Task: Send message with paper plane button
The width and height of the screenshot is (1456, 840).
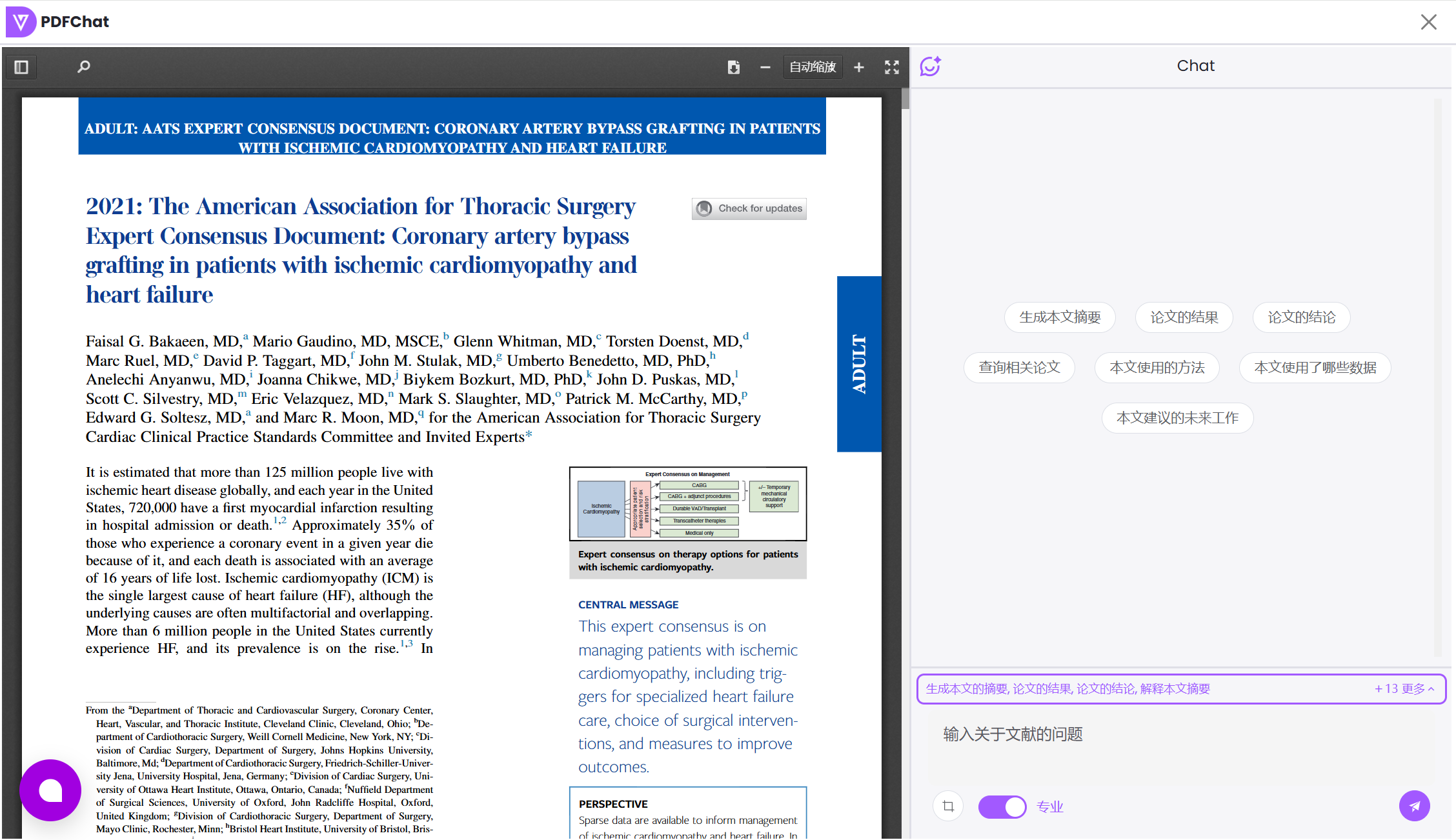Action: (x=1414, y=806)
